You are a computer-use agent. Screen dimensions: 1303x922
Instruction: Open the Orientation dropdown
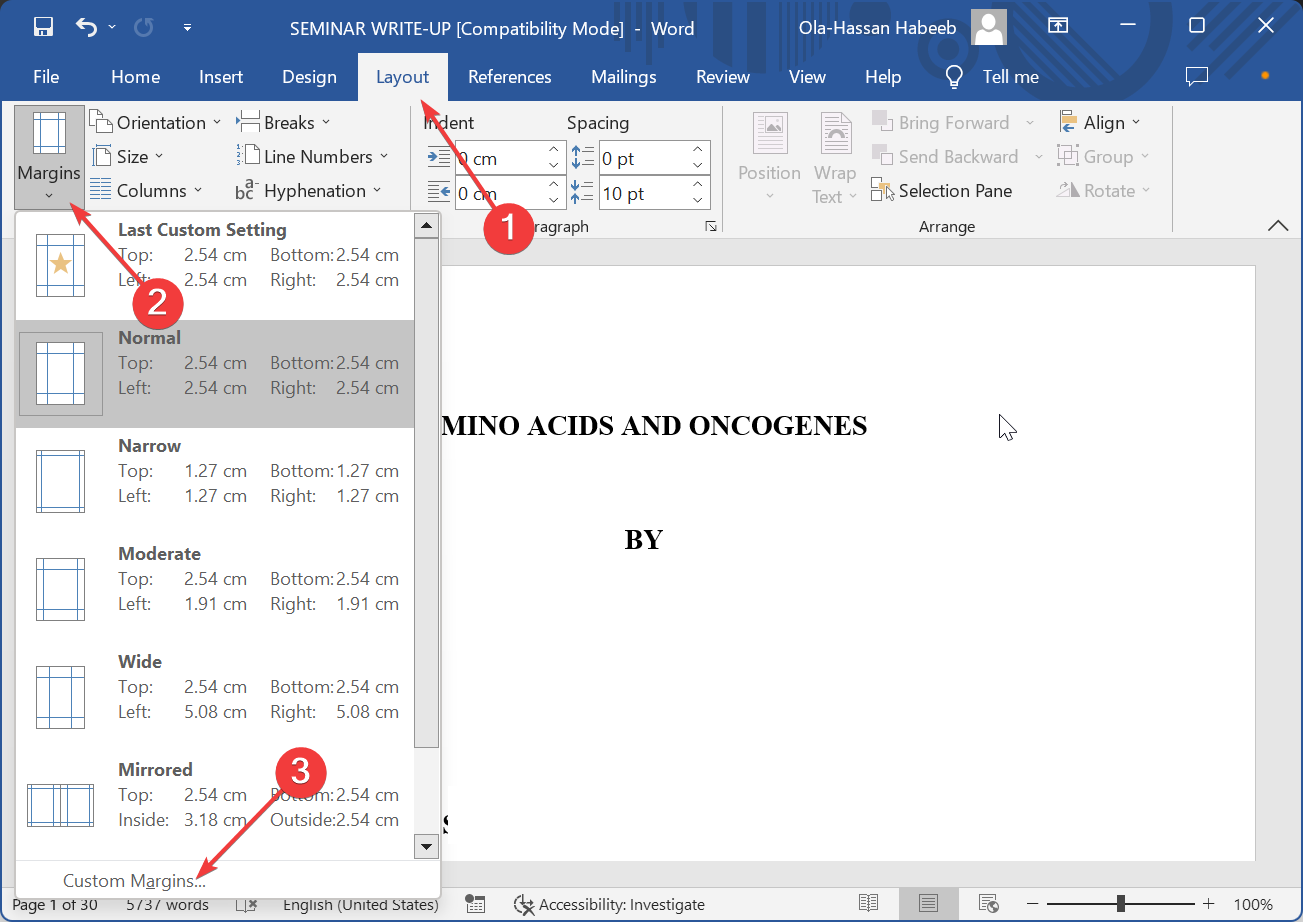pos(156,123)
